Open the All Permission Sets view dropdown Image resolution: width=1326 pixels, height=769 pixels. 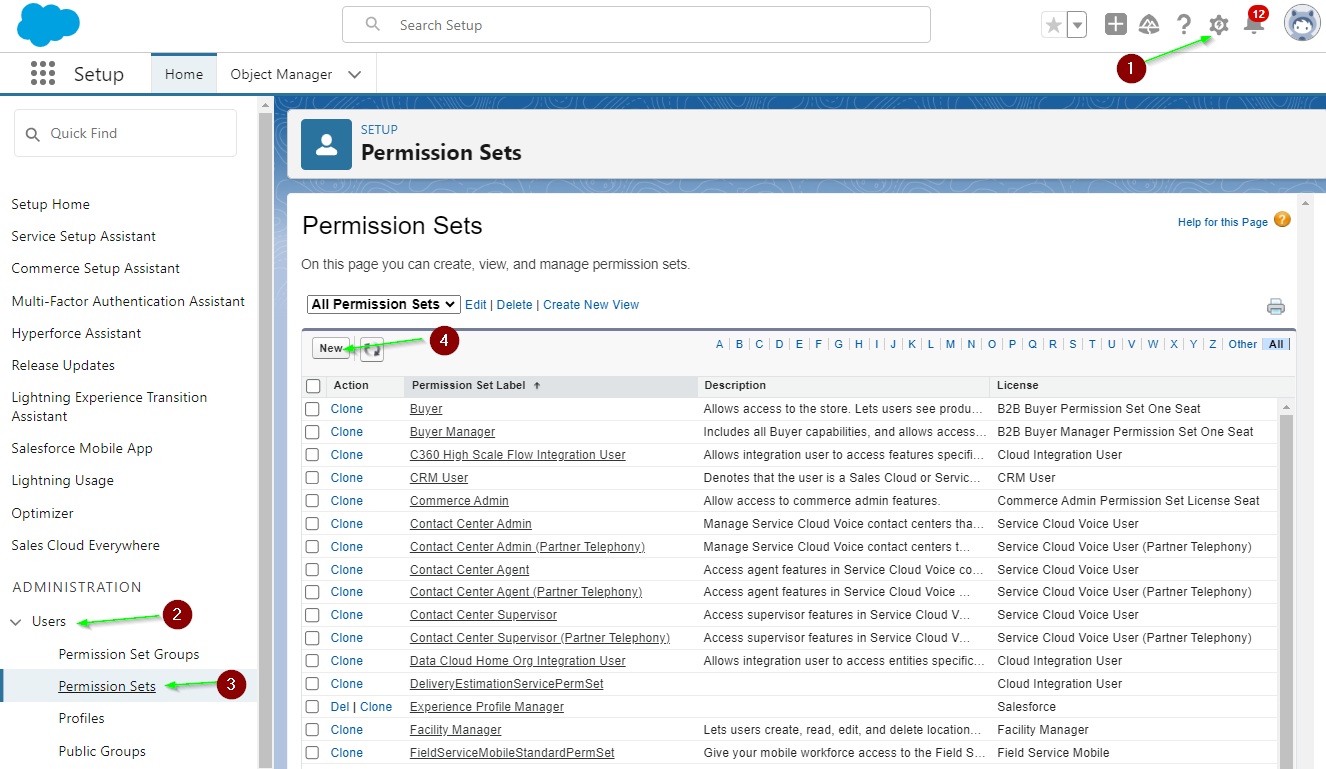pyautogui.click(x=384, y=304)
